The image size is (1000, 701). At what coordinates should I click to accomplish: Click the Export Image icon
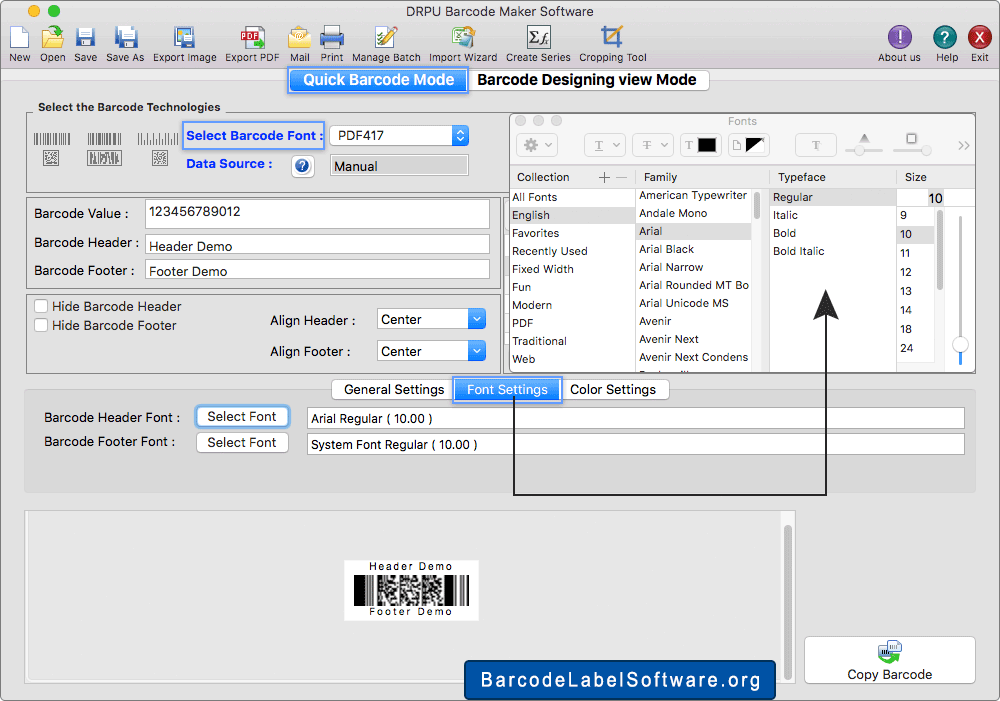184,38
